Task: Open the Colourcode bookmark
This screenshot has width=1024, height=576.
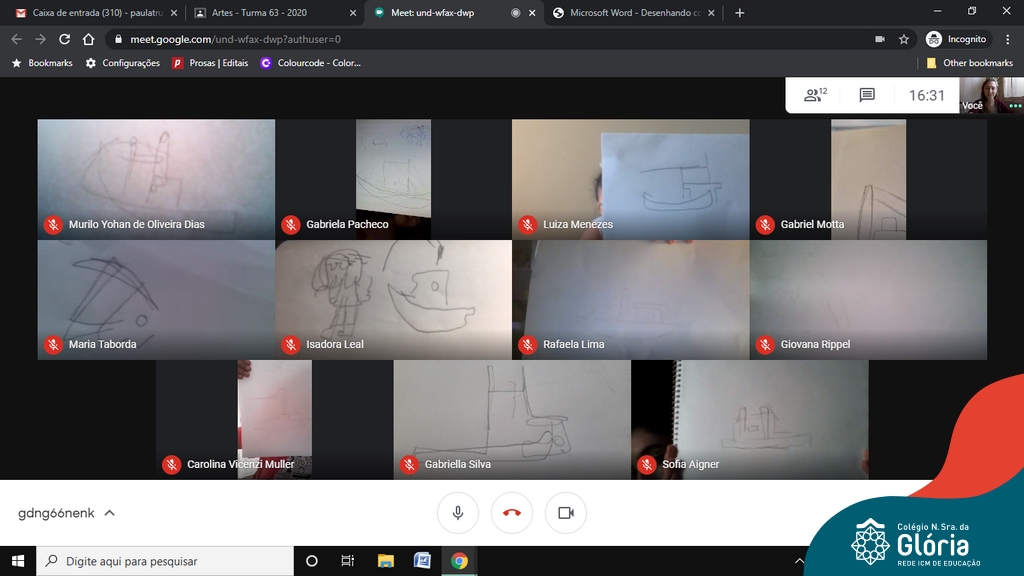Action: pyautogui.click(x=310, y=63)
